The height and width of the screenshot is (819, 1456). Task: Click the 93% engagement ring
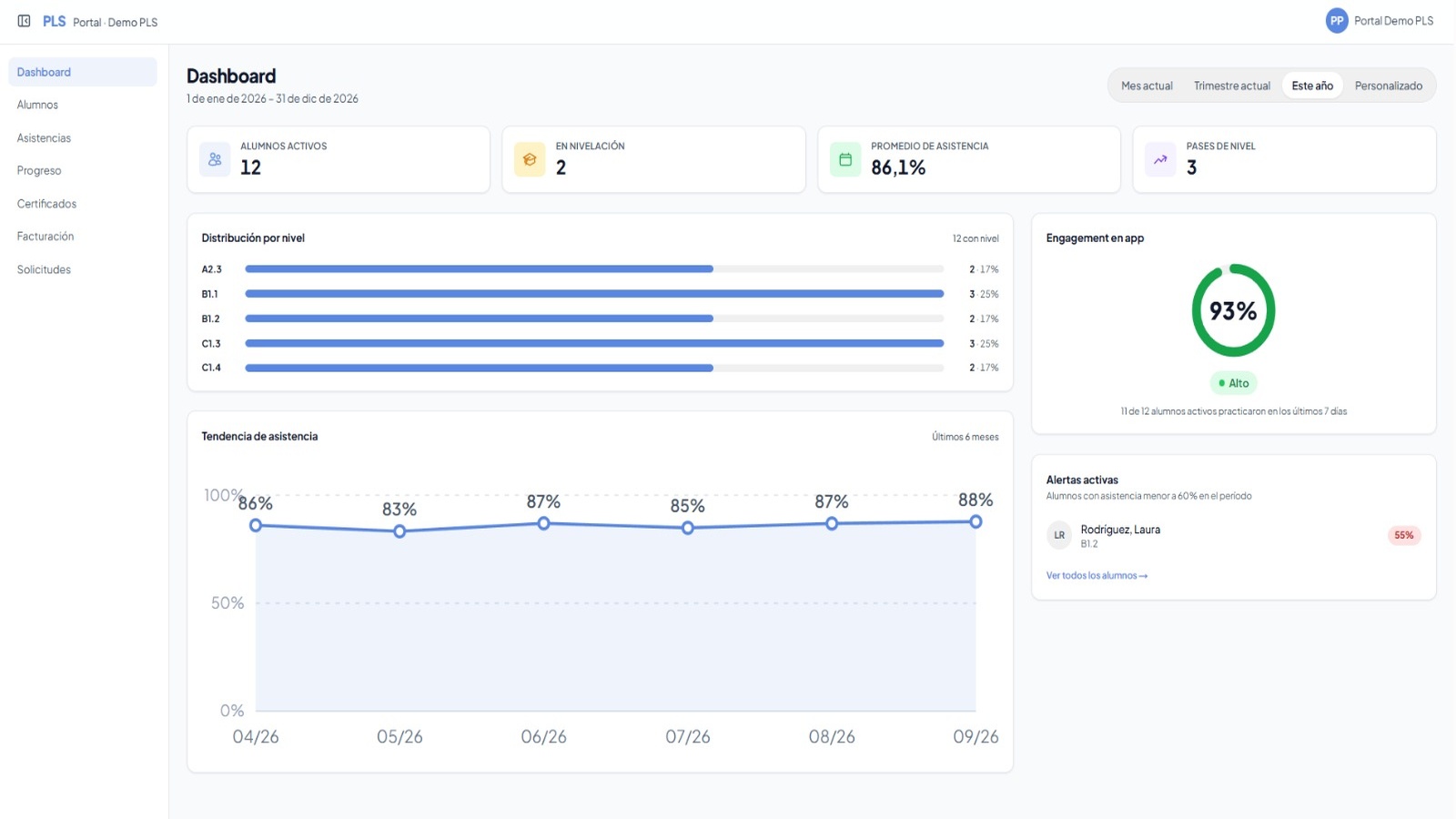(x=1233, y=310)
